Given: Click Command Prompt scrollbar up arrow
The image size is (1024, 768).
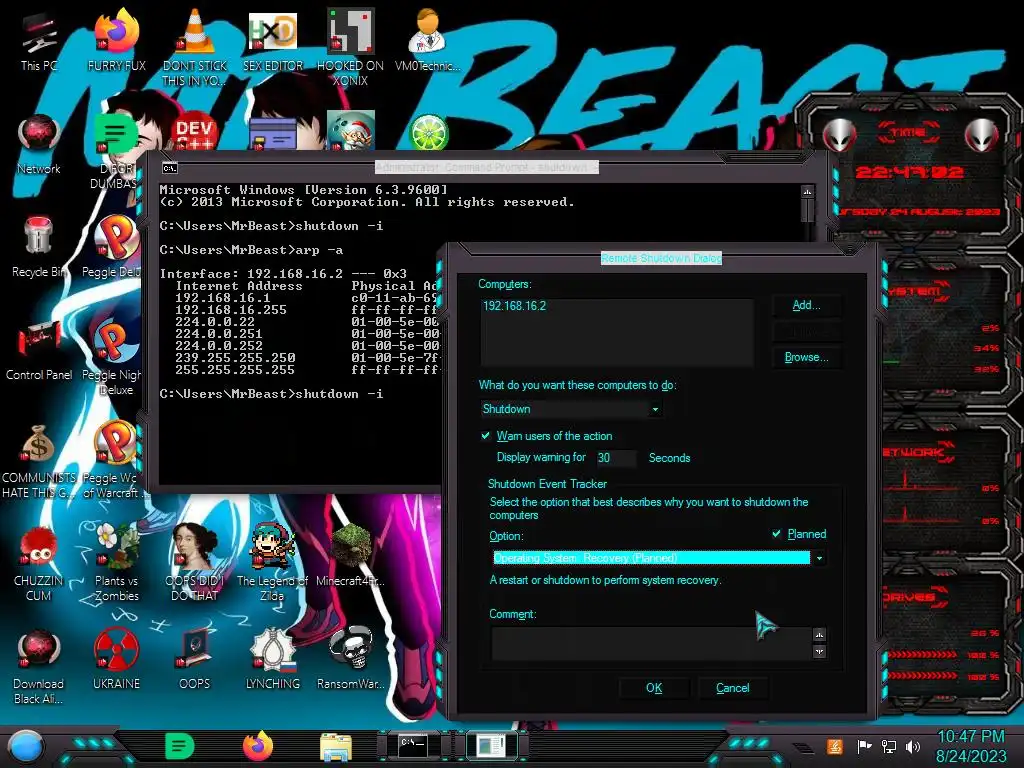Looking at the screenshot, I should click(808, 192).
